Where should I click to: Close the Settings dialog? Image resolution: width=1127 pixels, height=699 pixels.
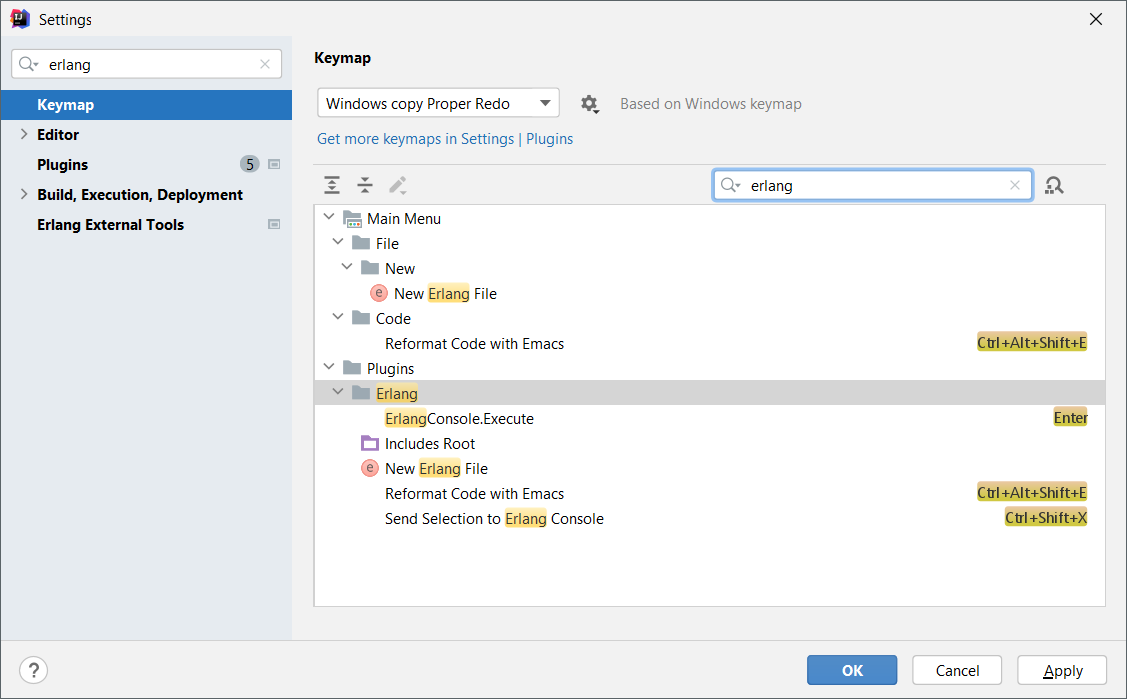click(1095, 19)
